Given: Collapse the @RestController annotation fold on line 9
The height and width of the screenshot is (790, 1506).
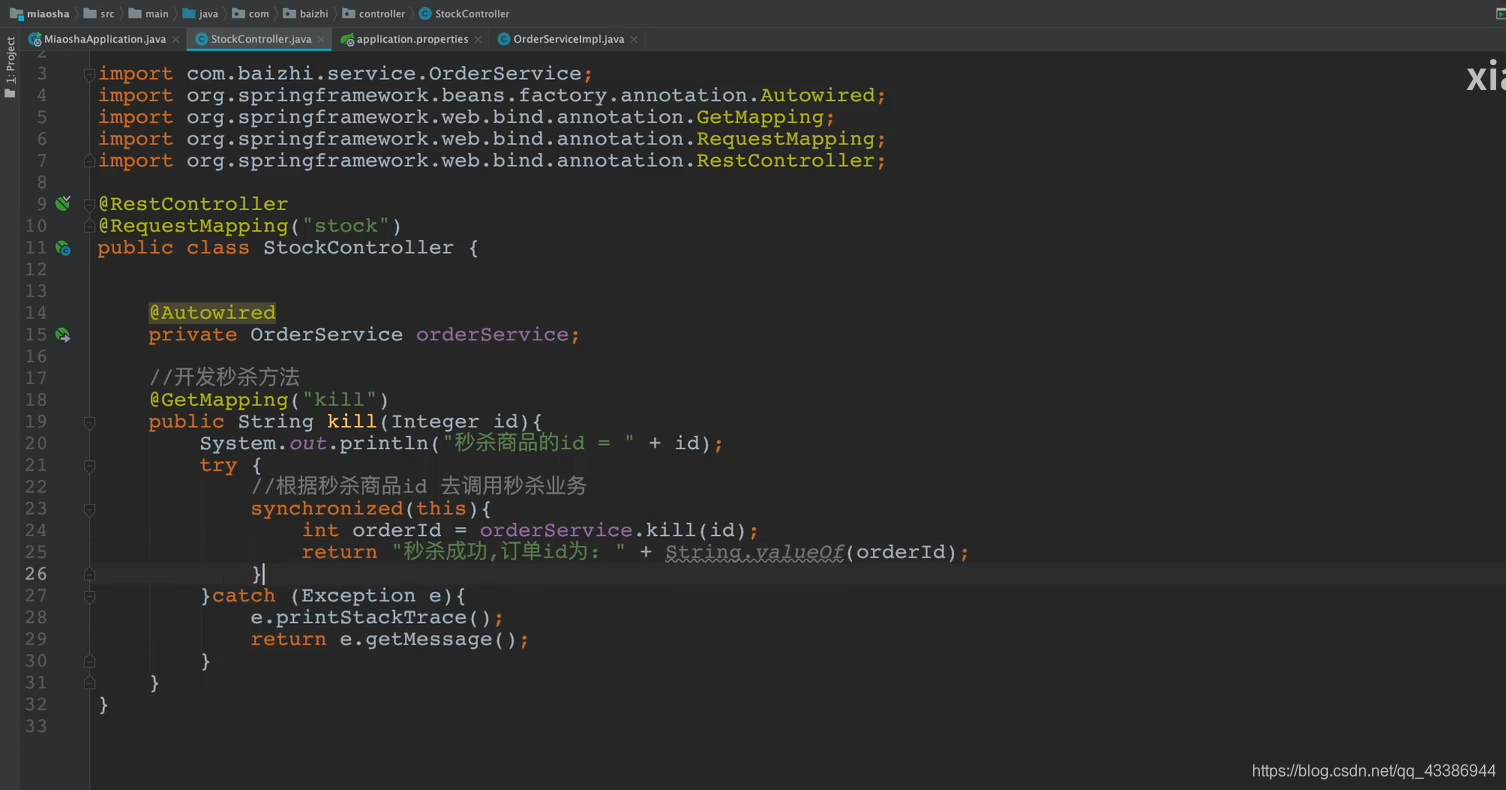Looking at the screenshot, I should (x=89, y=204).
